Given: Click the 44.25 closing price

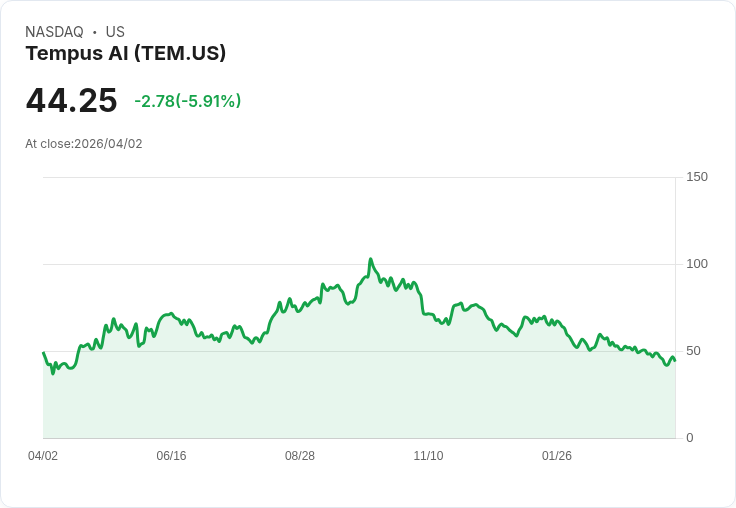Looking at the screenshot, I should [x=71, y=101].
